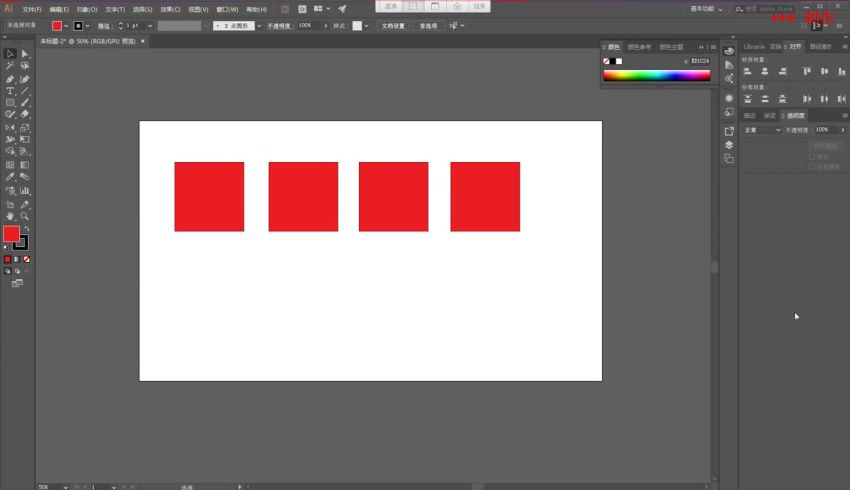The height and width of the screenshot is (490, 850).
Task: Select the Symbol Sprayer tool
Action: coord(10,191)
